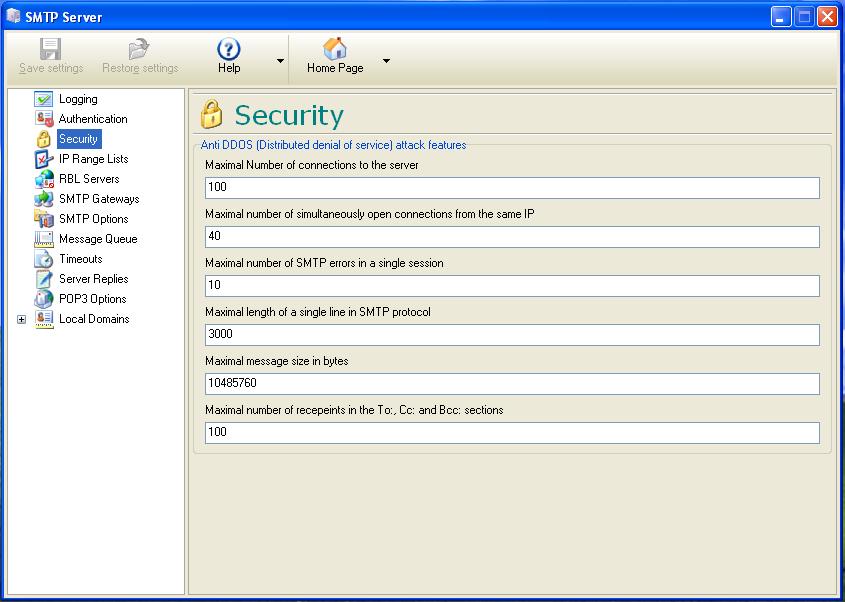Expand the Local Domains tree node
Screen dimensions: 845x602
pyautogui.click(x=21, y=320)
